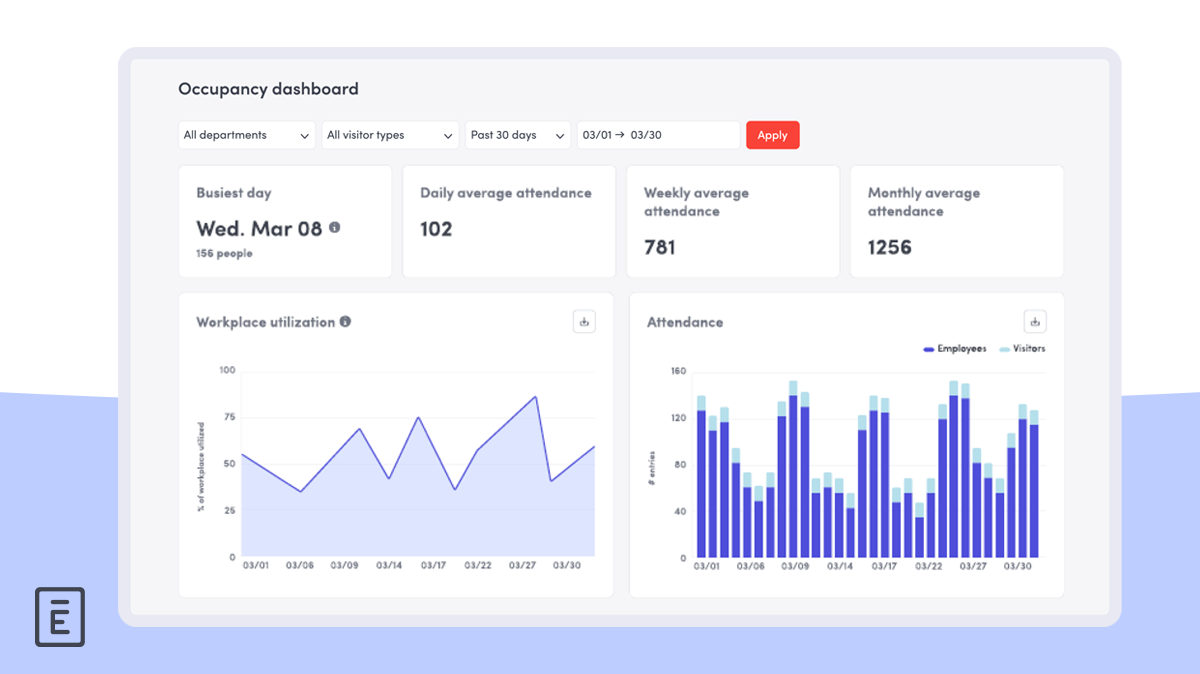Viewport: 1200px width, 674px height.
Task: Click the Weekly average attendance value 781
Action: coord(659,247)
